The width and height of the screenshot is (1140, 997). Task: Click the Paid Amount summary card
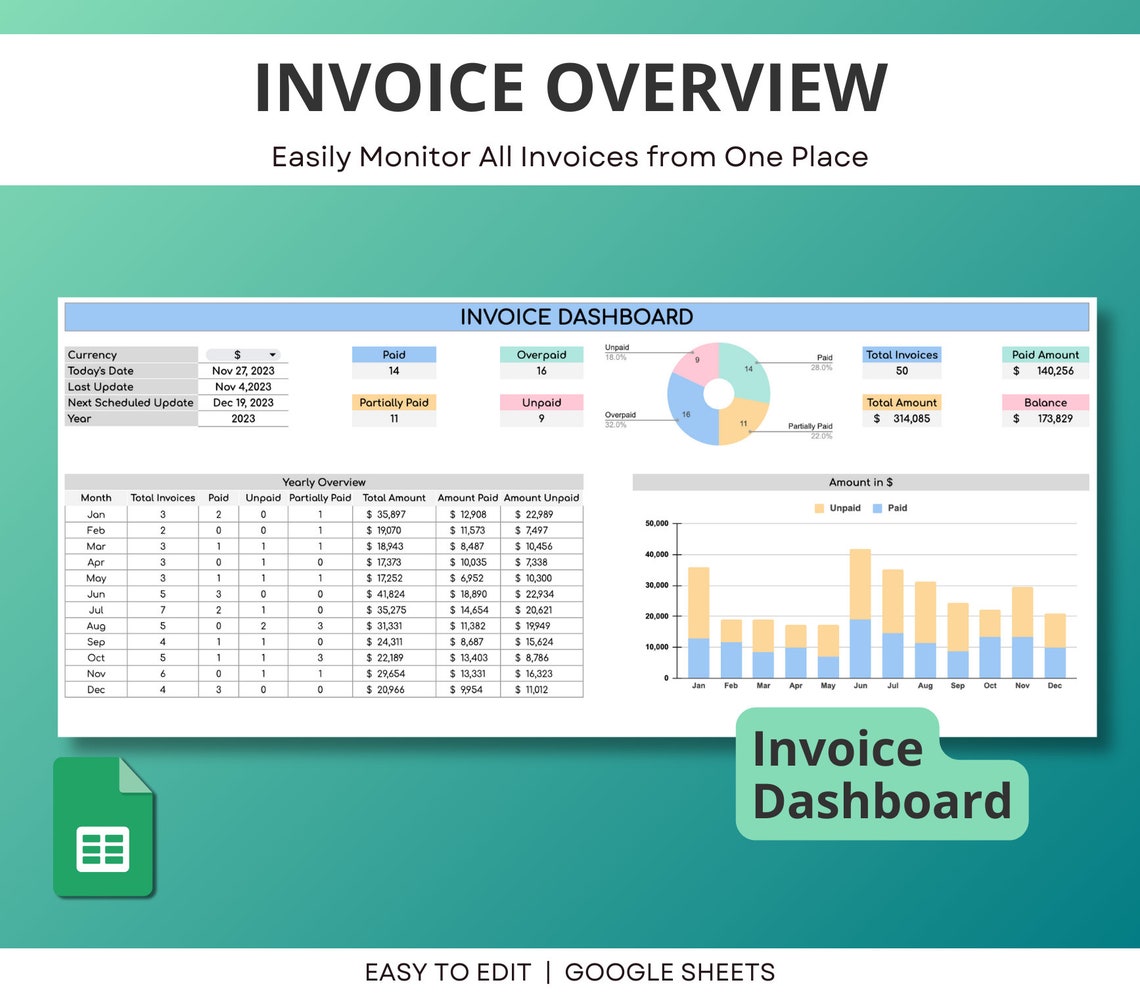tap(1045, 362)
